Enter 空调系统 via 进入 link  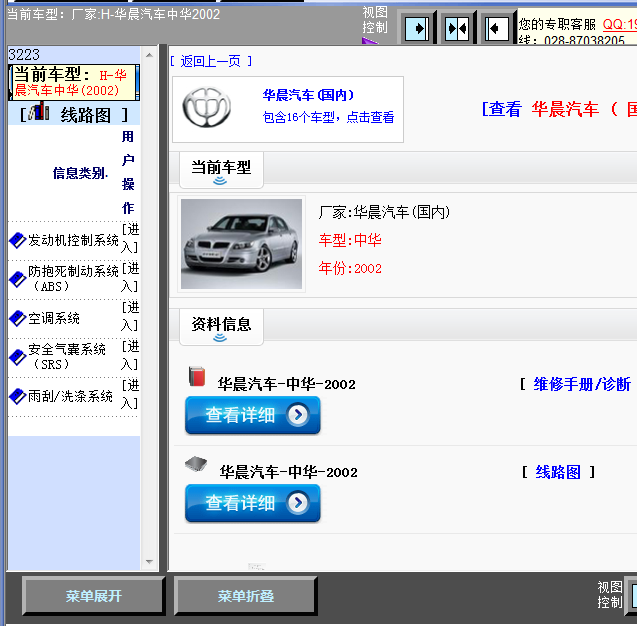click(130, 316)
